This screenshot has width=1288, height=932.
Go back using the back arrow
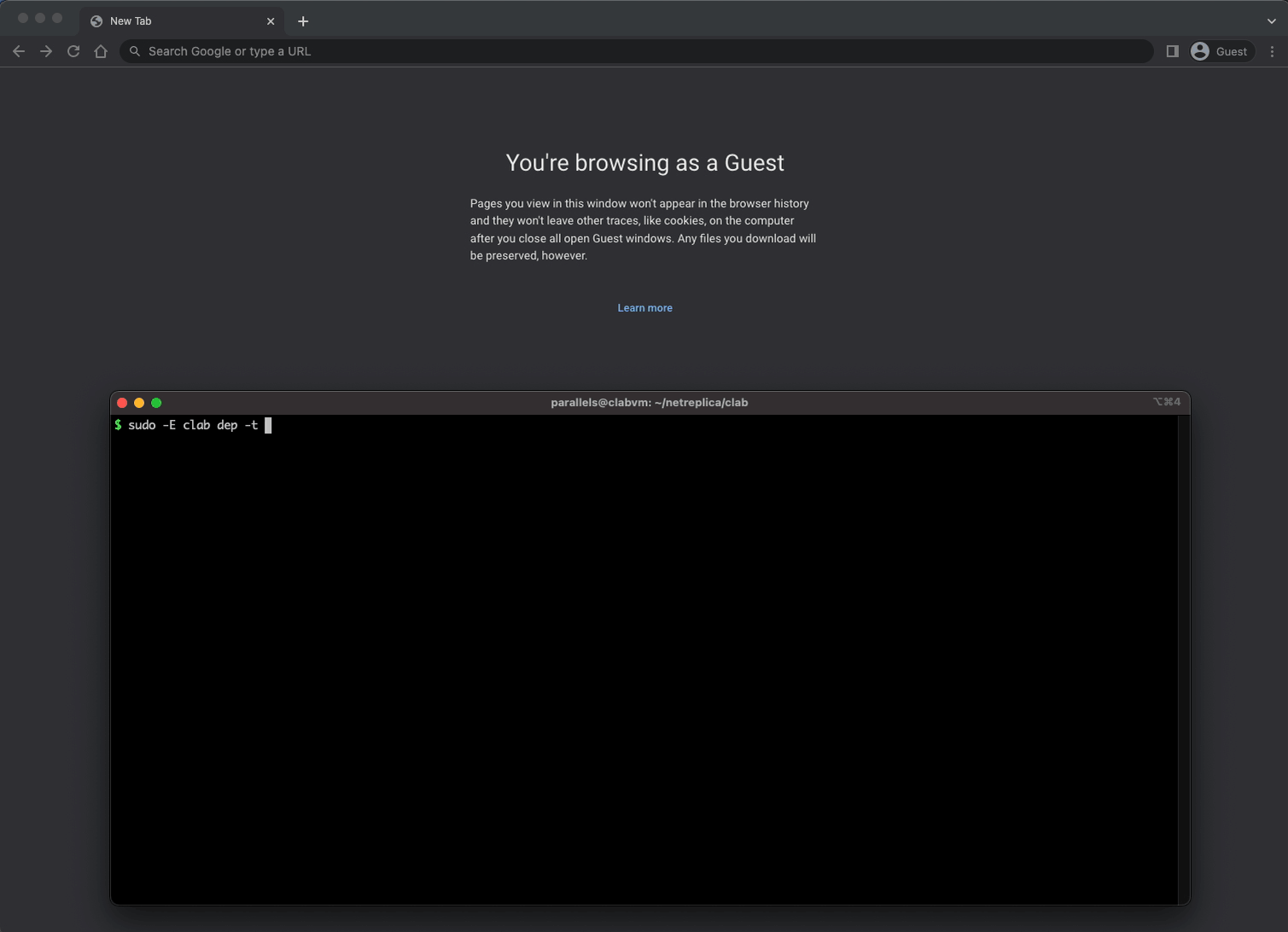(x=19, y=51)
